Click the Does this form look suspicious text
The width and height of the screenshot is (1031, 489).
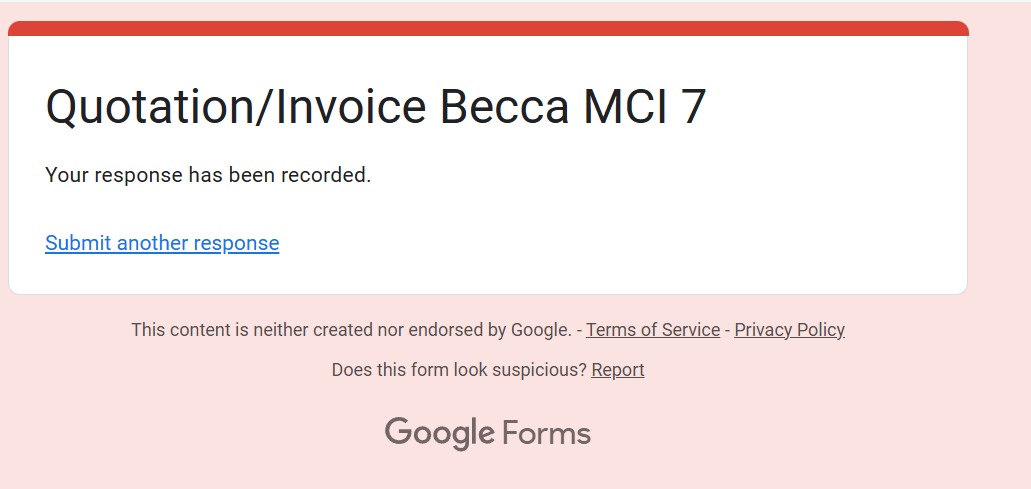459,370
